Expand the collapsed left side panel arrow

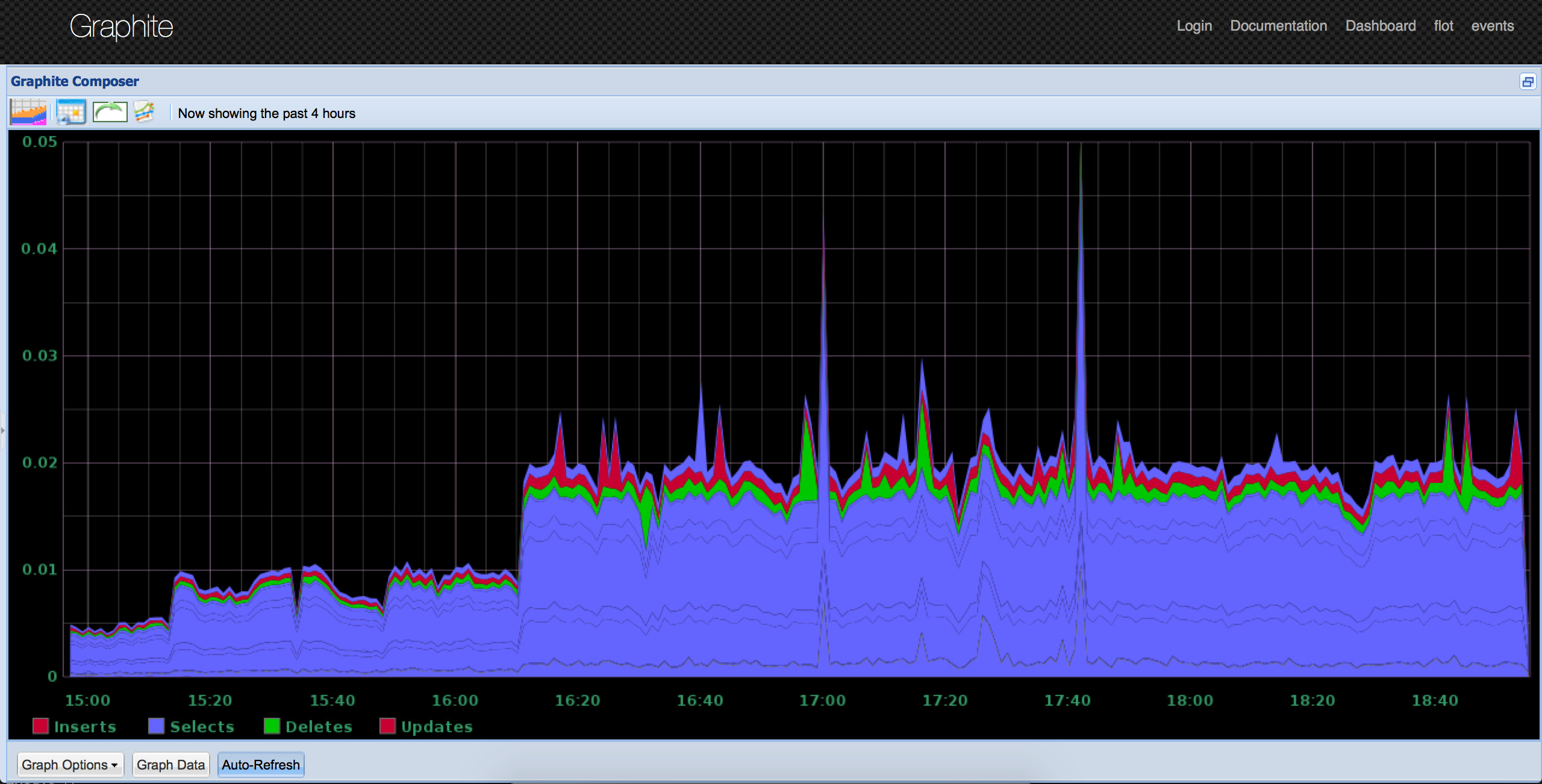click(x=3, y=430)
